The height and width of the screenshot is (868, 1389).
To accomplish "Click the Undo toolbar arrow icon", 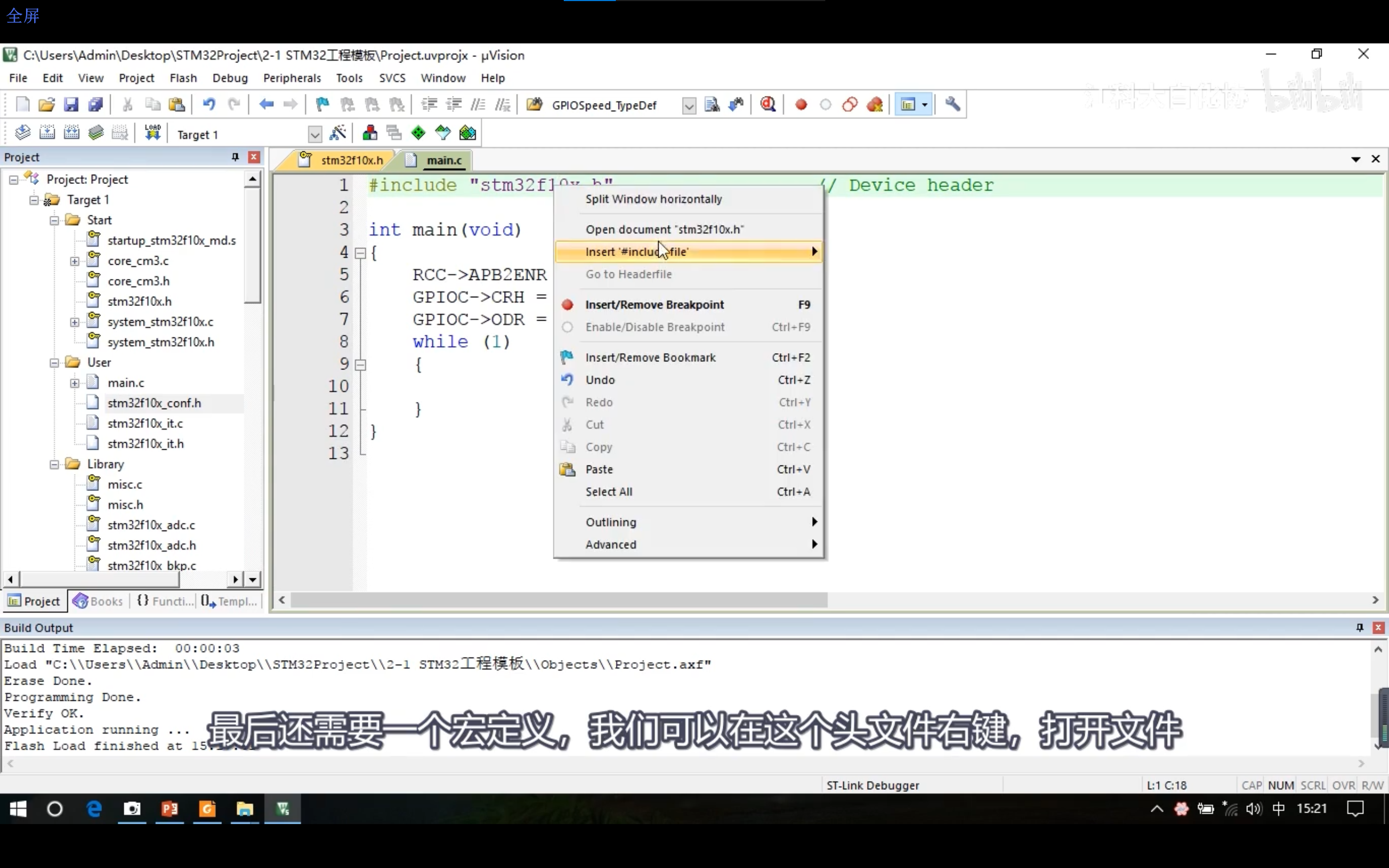I will pyautogui.click(x=209, y=105).
